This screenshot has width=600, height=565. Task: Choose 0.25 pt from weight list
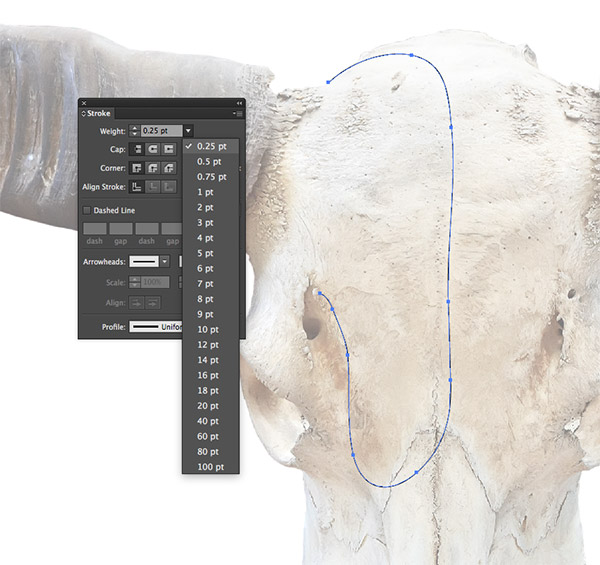point(211,147)
